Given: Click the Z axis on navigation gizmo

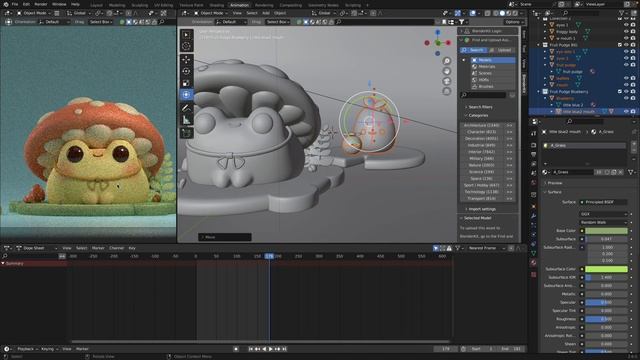Looking at the screenshot, I should [438, 32].
